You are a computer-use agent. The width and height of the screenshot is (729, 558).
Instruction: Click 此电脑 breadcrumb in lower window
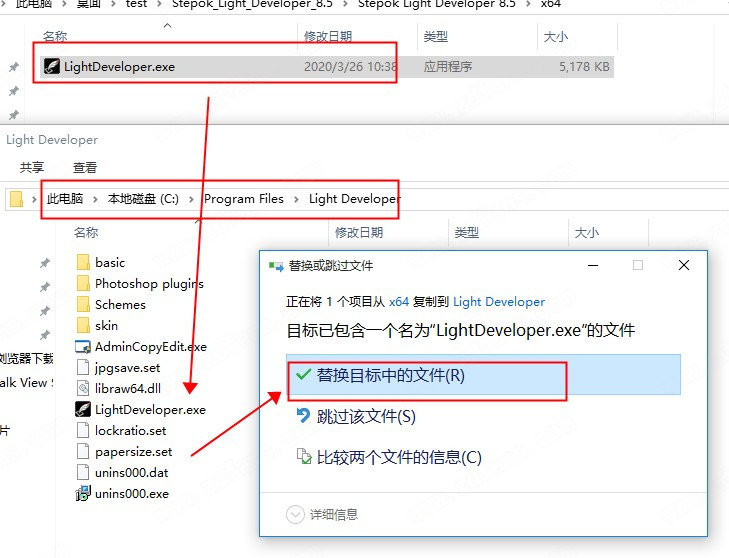[x=65, y=199]
